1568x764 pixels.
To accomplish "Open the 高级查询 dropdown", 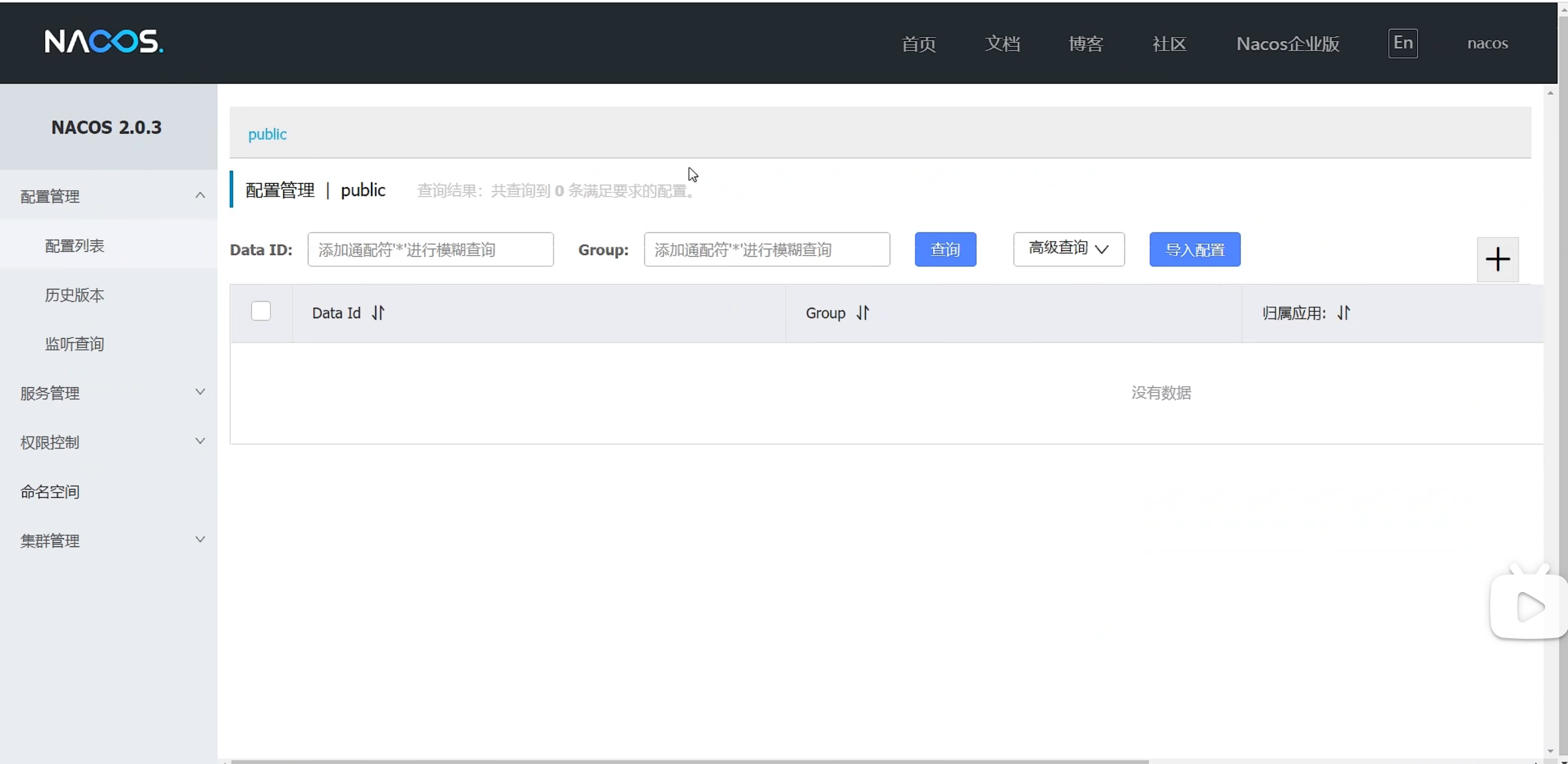I will click(1068, 249).
